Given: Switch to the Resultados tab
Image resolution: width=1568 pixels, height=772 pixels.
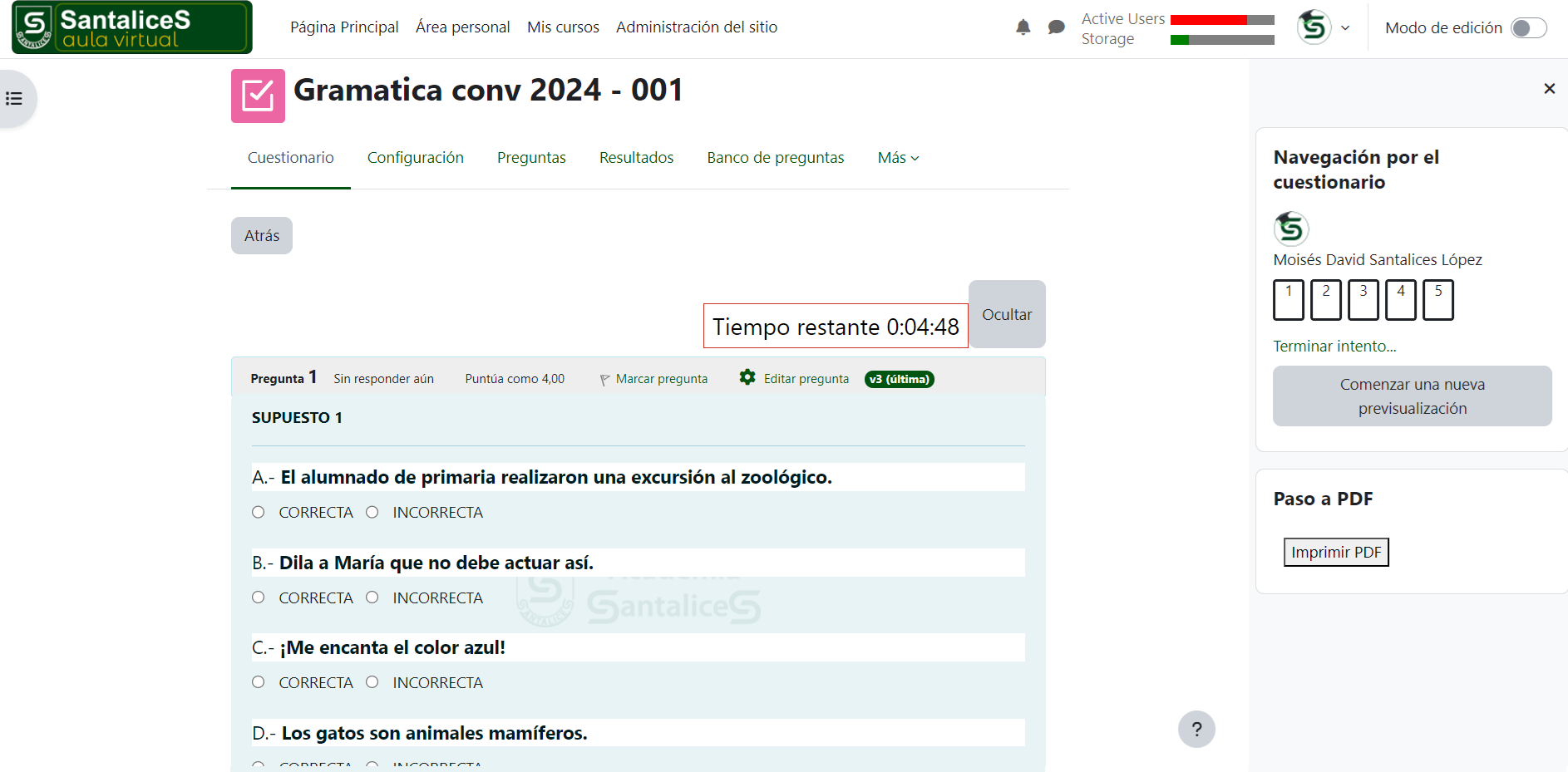Looking at the screenshot, I should pyautogui.click(x=636, y=158).
